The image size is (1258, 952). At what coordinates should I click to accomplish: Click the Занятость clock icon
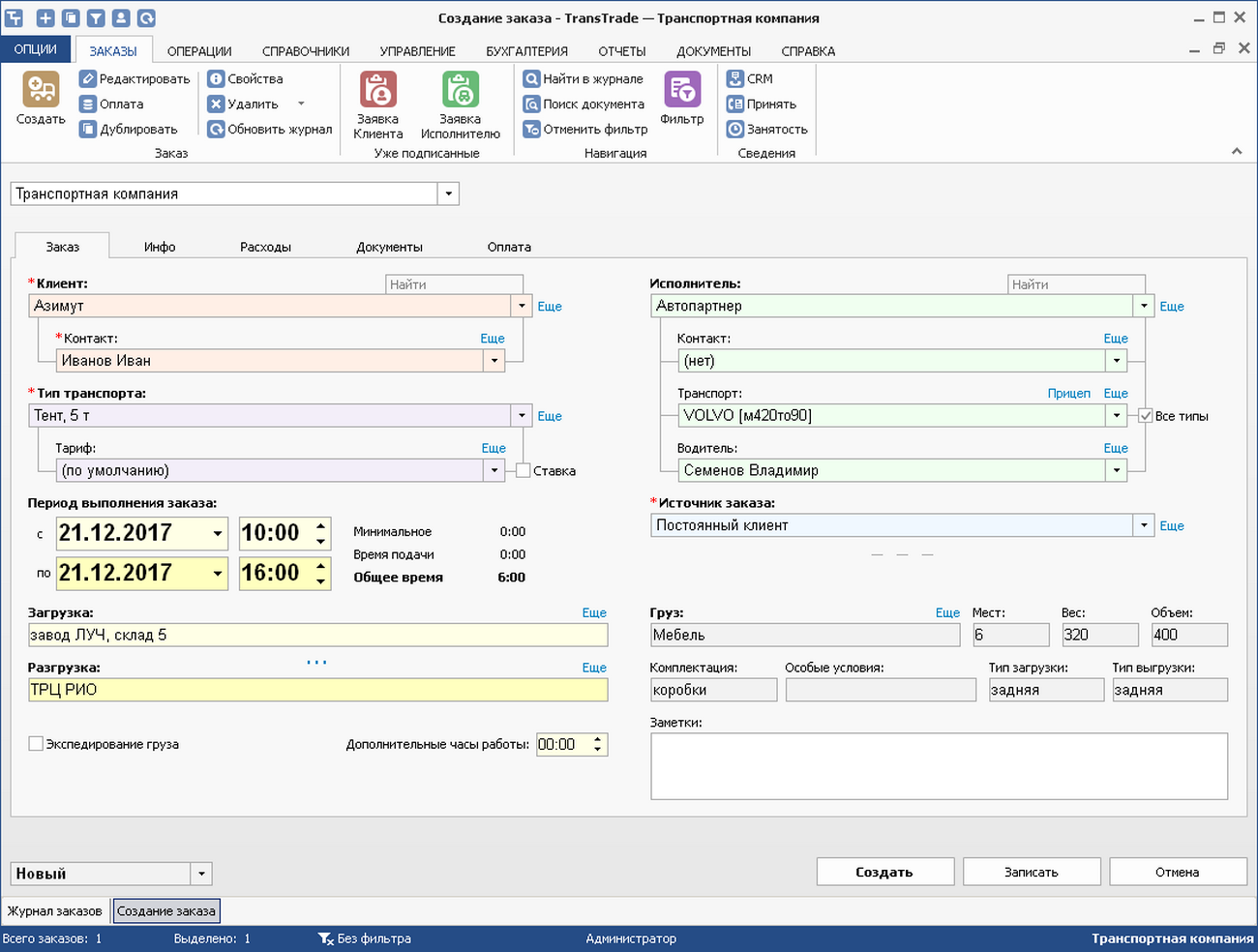click(735, 129)
